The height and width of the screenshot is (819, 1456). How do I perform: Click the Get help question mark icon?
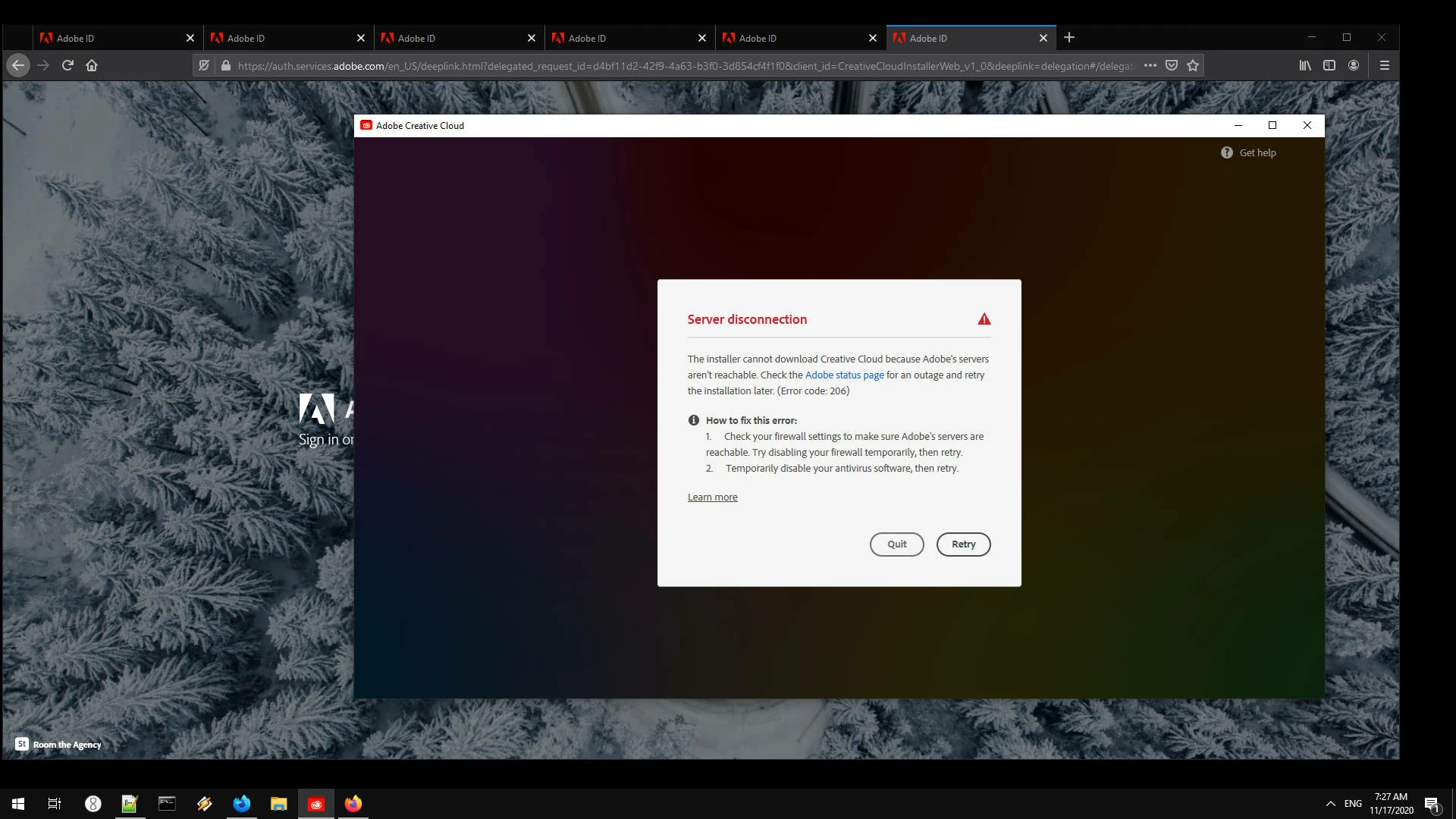pyautogui.click(x=1226, y=152)
